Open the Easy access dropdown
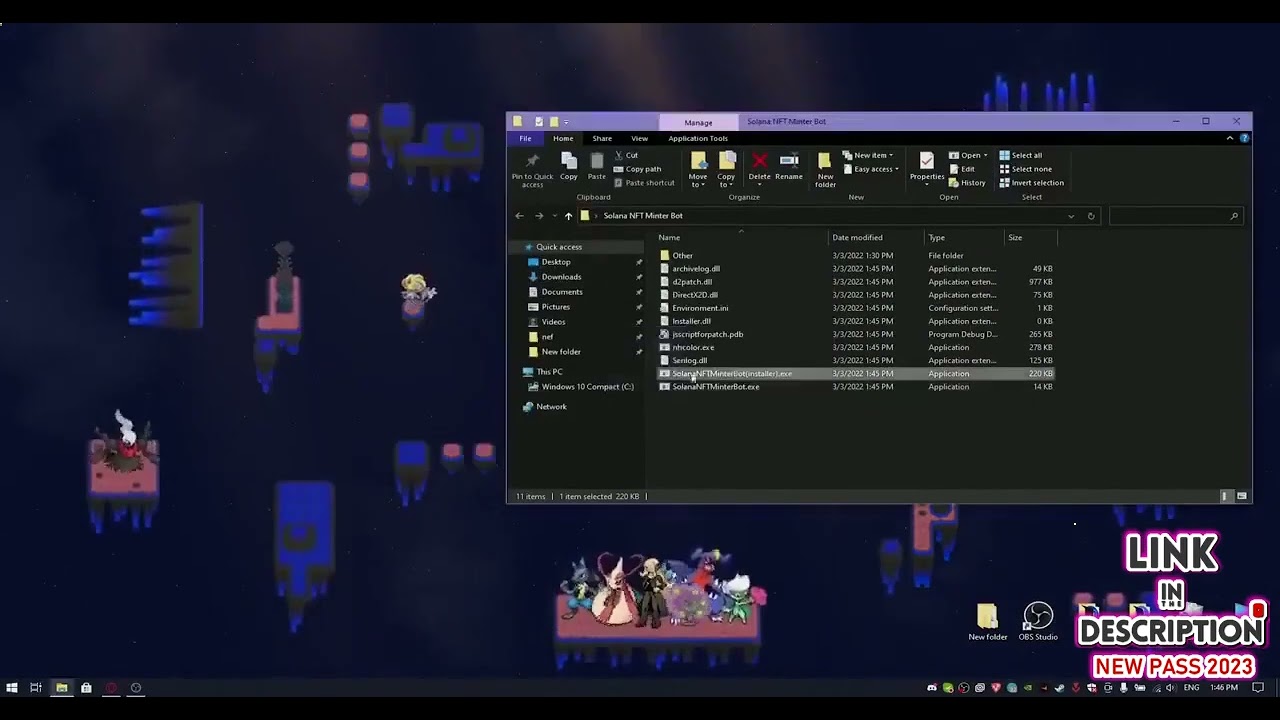Image resolution: width=1280 pixels, height=720 pixels. pos(870,169)
